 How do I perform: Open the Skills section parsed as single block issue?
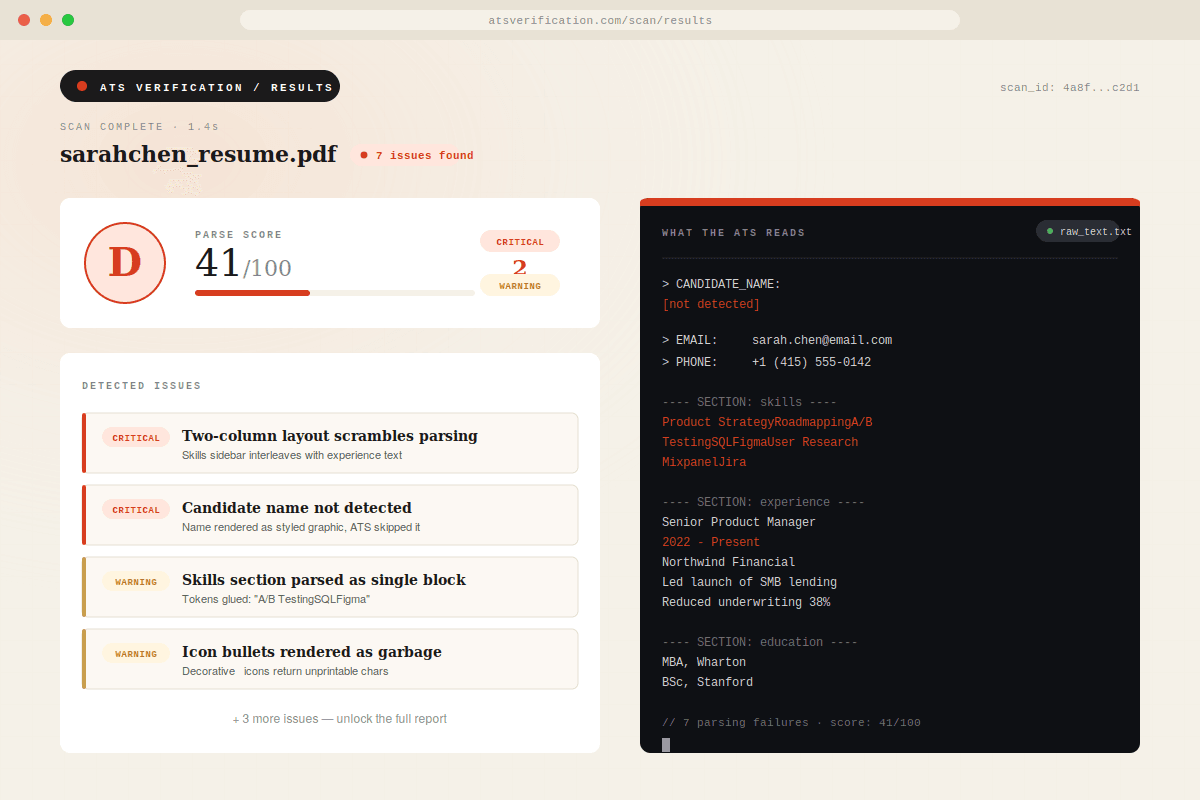[330, 587]
